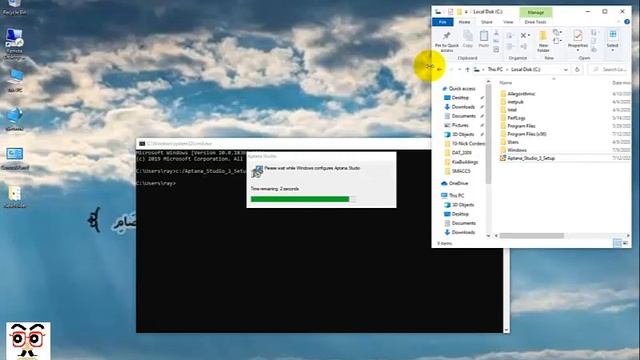Open the Delete dropdown arrow in ribbon
The width and height of the screenshot is (640, 360).
click(529, 36)
